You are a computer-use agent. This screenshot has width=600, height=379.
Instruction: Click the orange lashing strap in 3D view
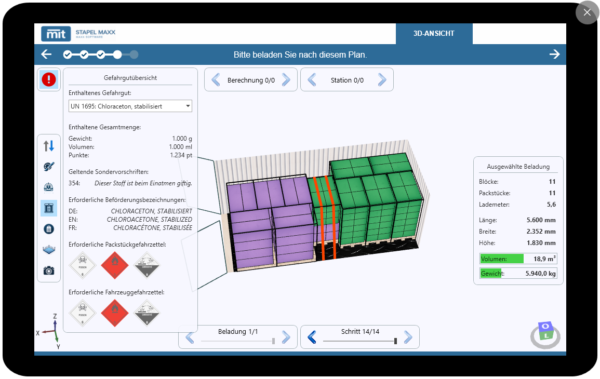click(325, 218)
